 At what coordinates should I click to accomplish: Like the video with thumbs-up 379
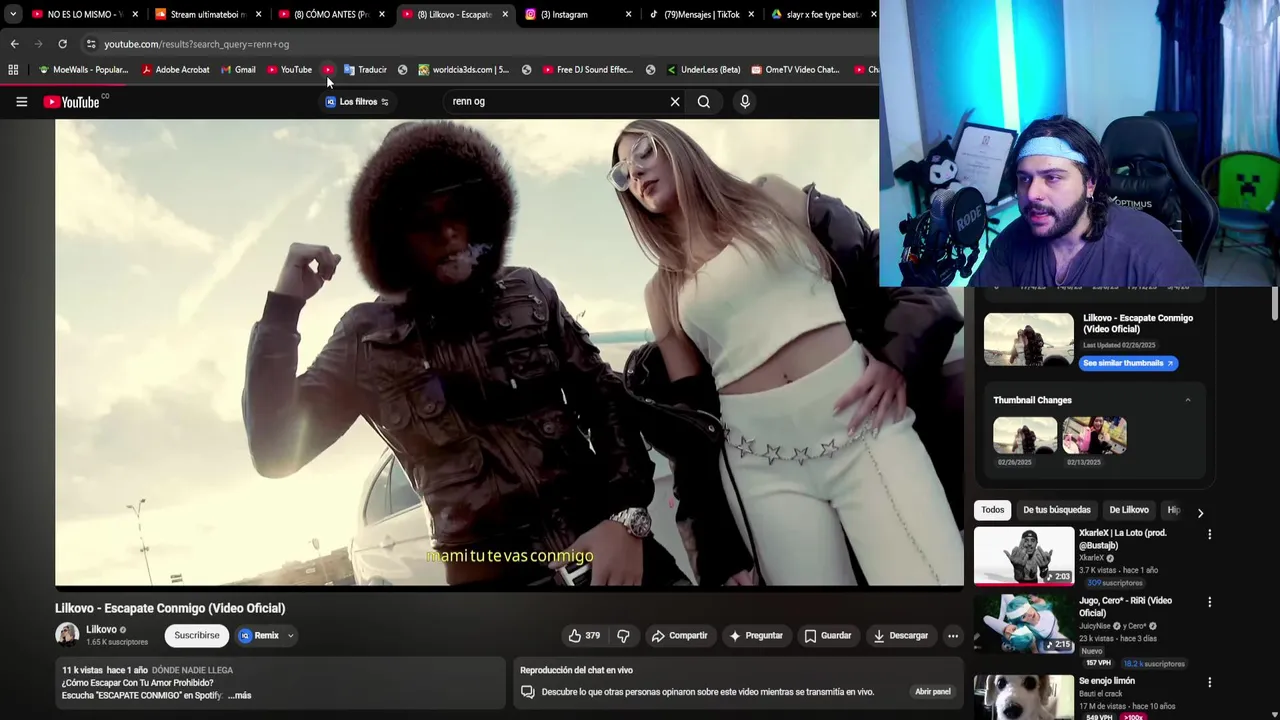tap(584, 635)
